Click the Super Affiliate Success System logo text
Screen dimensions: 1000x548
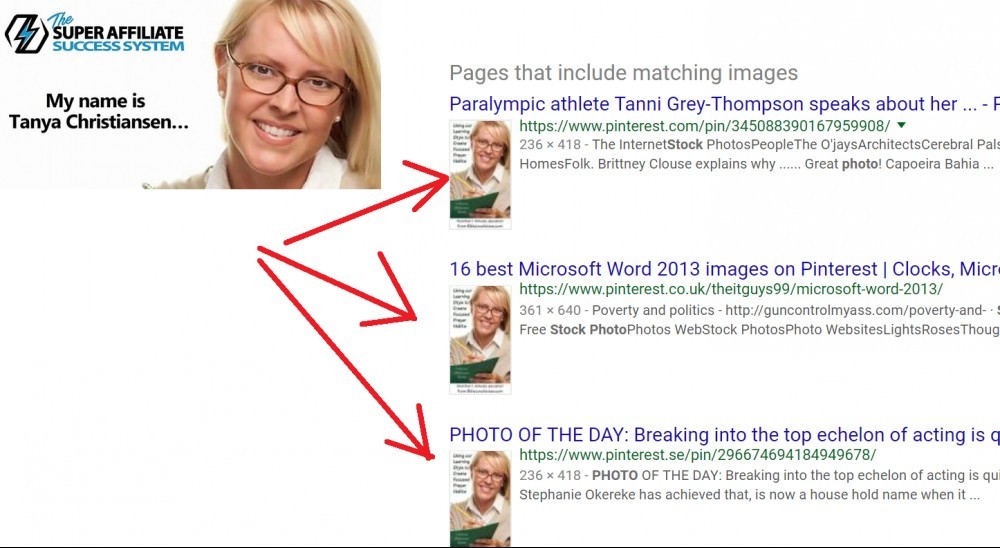tap(118, 33)
